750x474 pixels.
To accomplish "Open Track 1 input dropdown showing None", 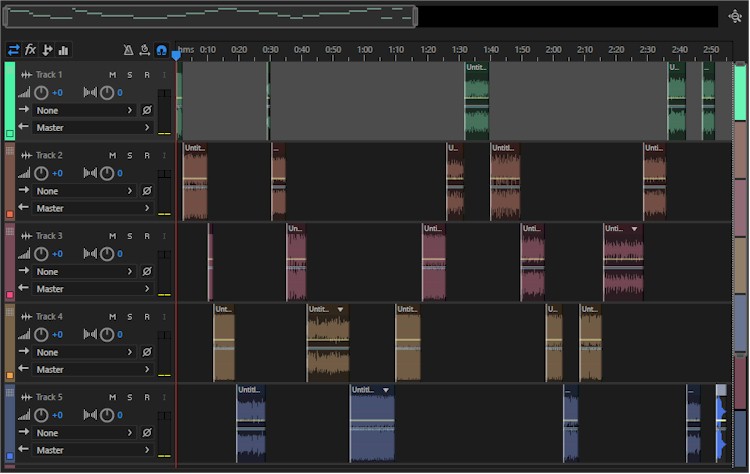I will [84, 110].
